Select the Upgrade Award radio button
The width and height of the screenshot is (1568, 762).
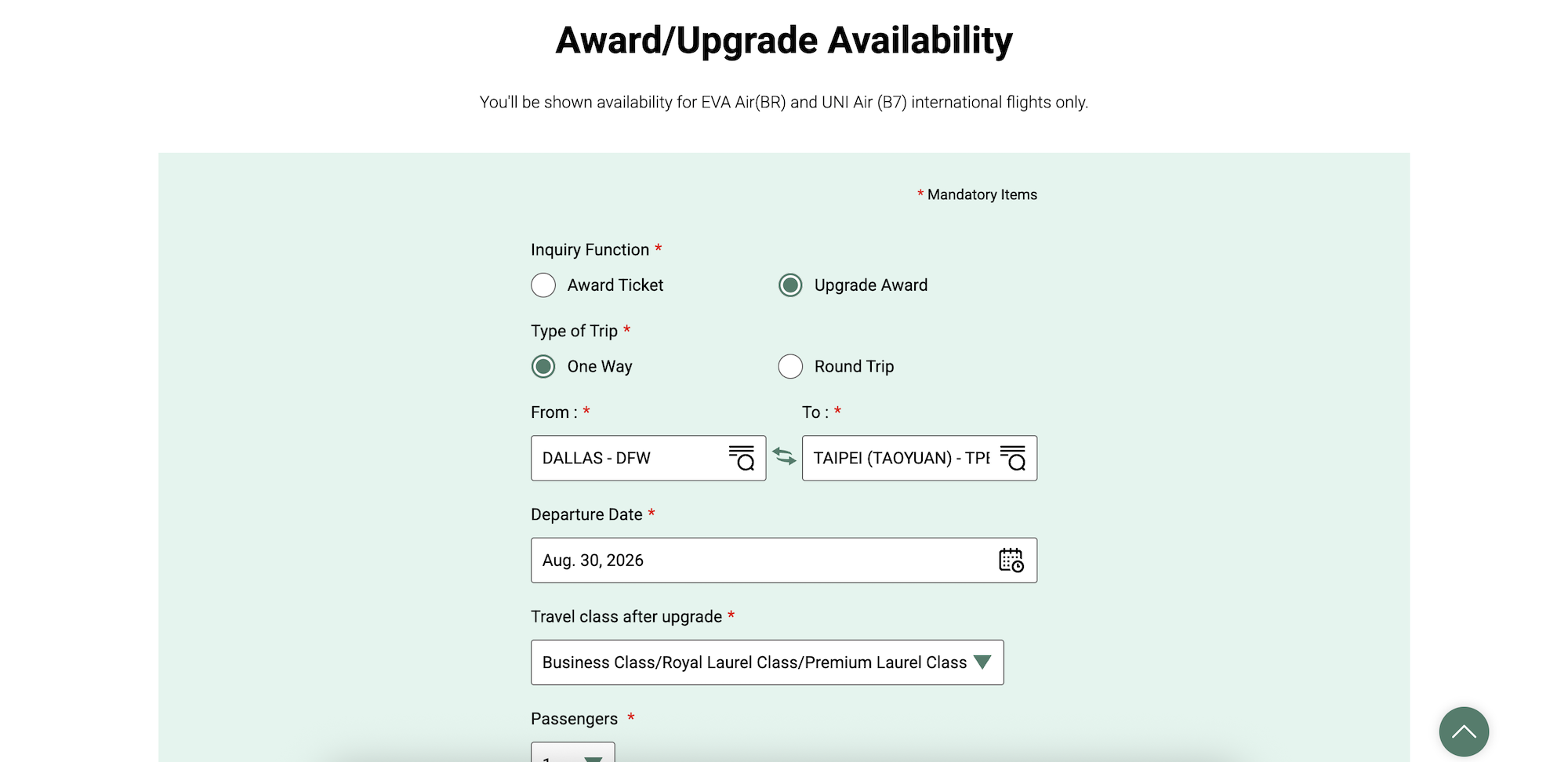tap(790, 285)
